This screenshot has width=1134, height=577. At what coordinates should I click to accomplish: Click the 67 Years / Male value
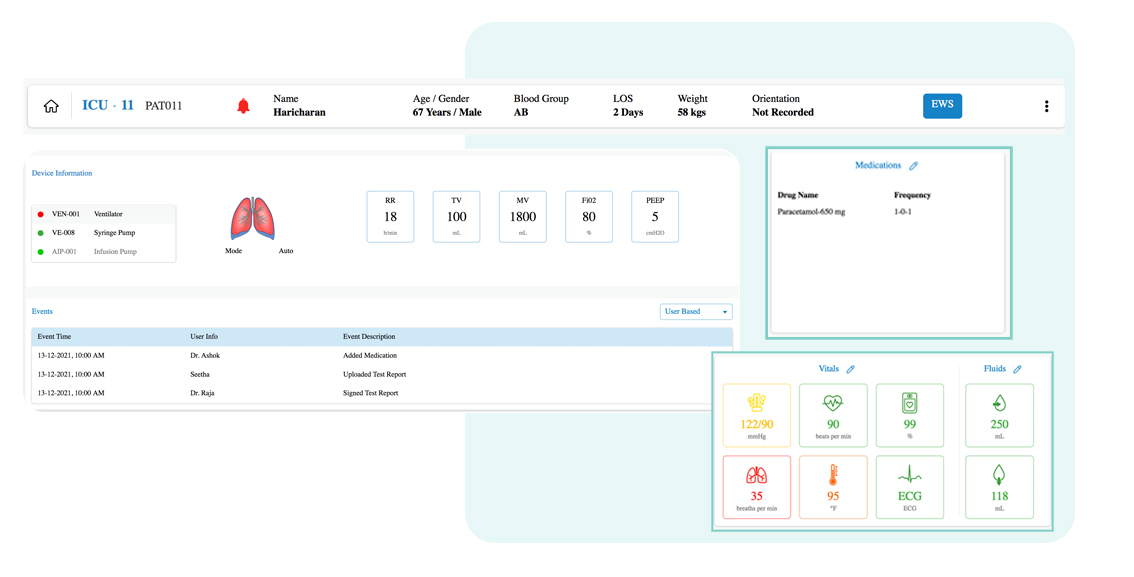point(447,113)
